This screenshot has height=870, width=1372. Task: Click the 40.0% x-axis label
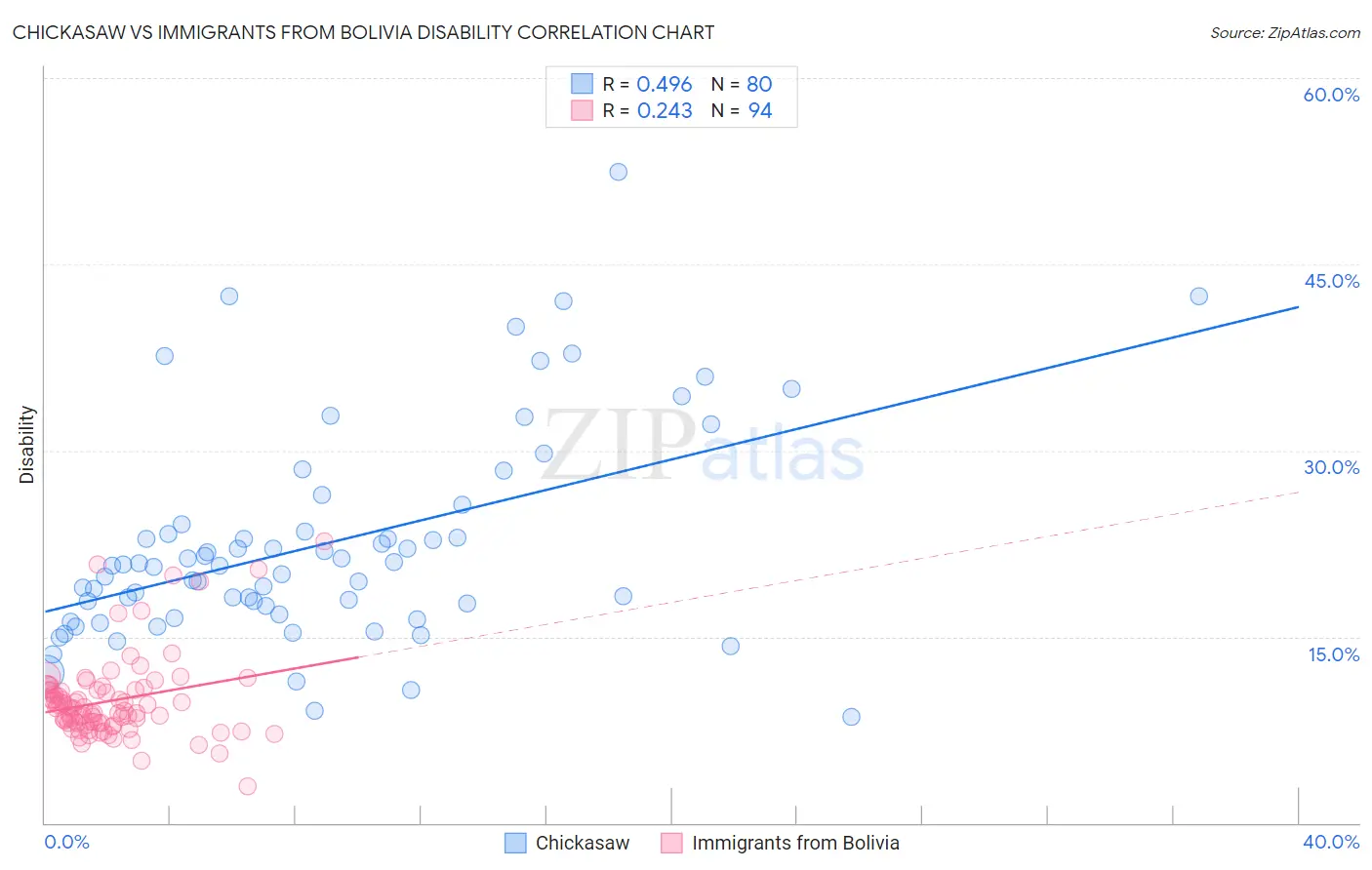(1331, 842)
